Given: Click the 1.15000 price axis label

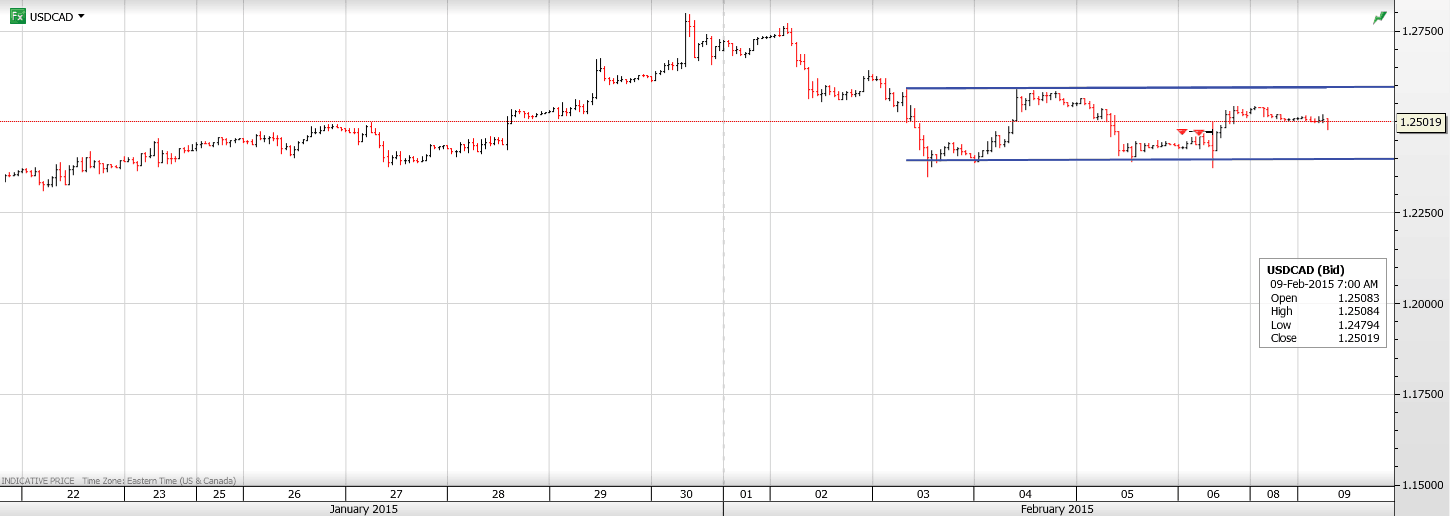Looking at the screenshot, I should (1421, 485).
